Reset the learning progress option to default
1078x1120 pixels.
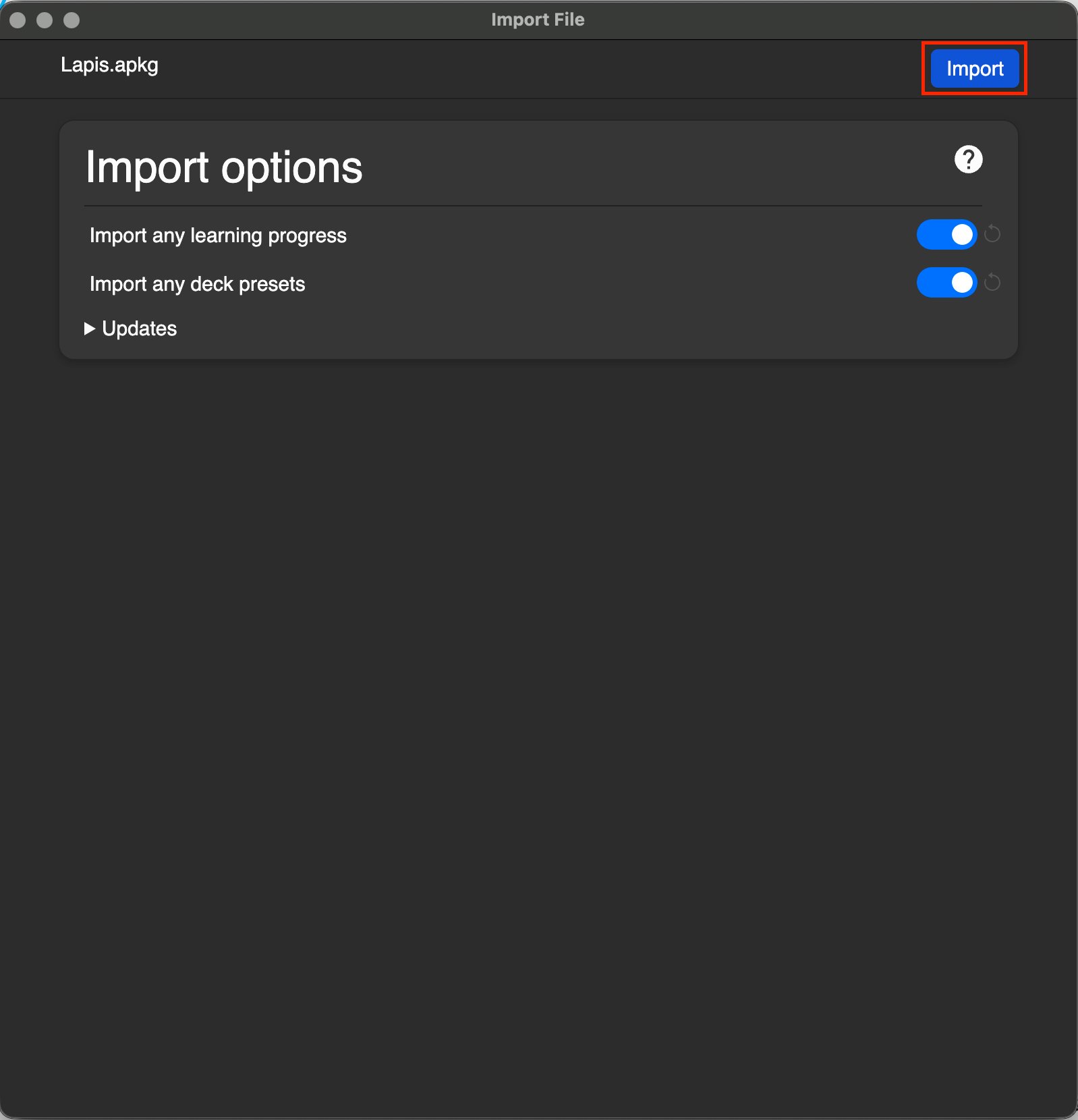click(992, 234)
